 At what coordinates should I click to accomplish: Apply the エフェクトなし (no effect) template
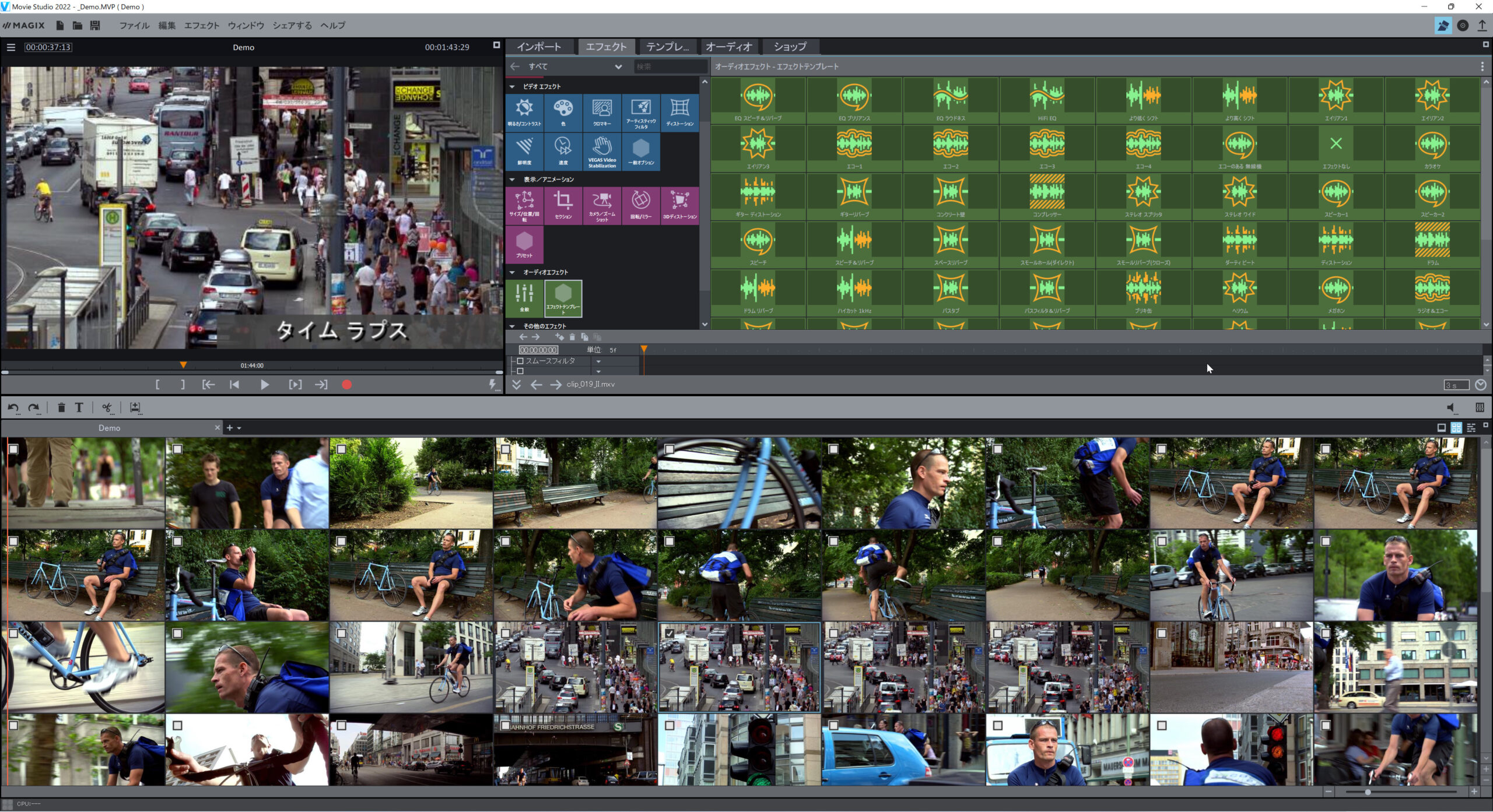1336,149
